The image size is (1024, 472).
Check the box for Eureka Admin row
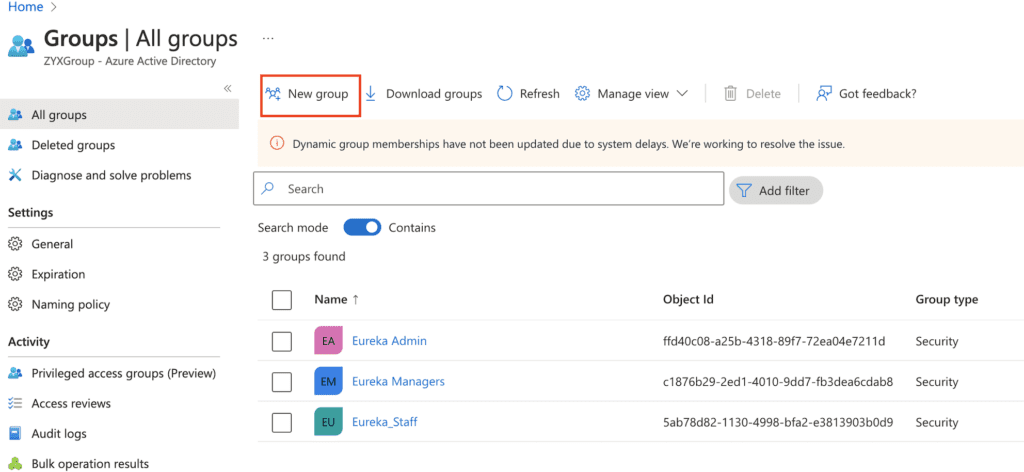pyautogui.click(x=281, y=341)
